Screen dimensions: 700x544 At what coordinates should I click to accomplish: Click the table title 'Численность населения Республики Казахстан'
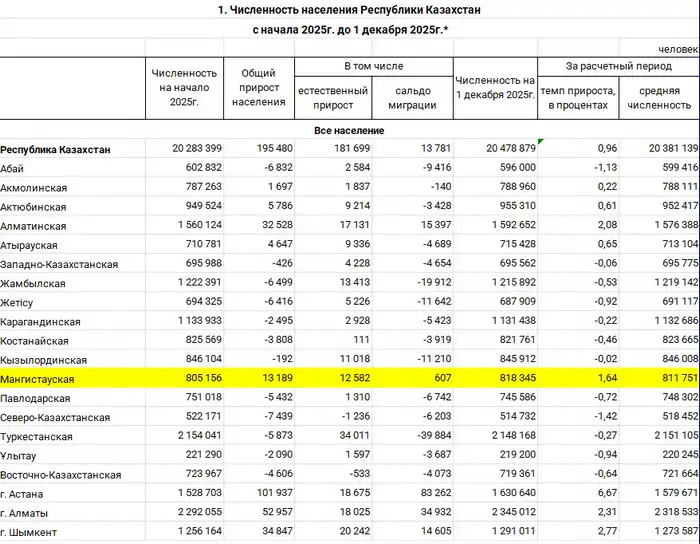349,10
